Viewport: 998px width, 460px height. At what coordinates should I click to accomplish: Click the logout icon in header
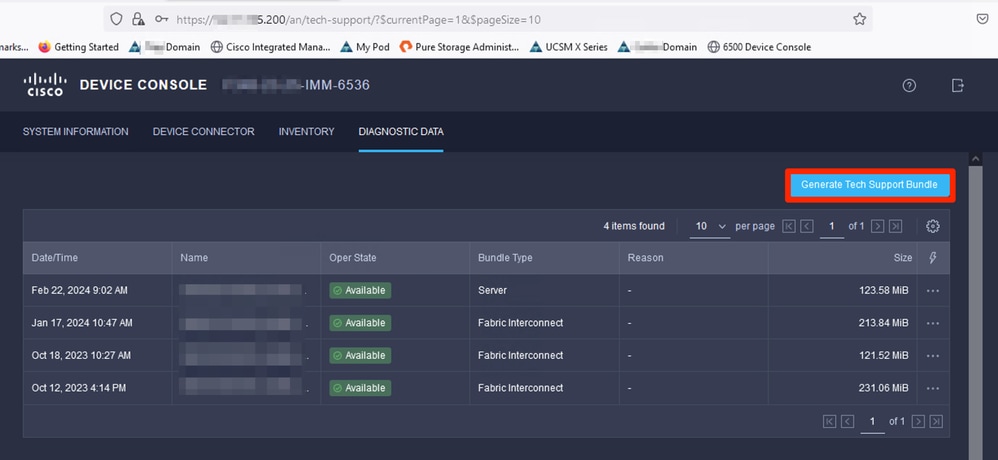[957, 85]
